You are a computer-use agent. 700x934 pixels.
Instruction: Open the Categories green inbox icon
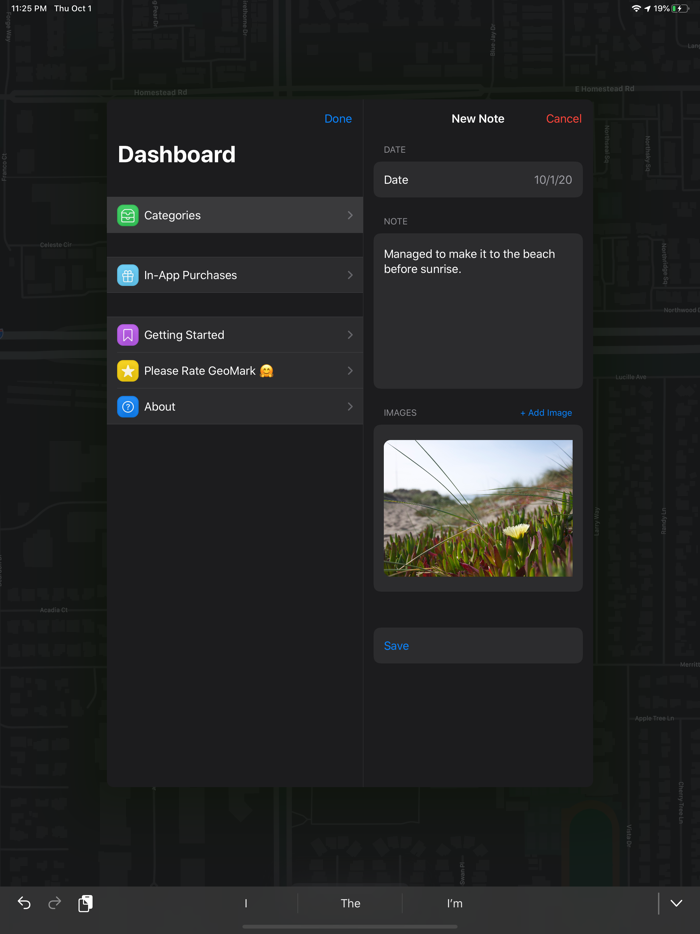point(127,215)
